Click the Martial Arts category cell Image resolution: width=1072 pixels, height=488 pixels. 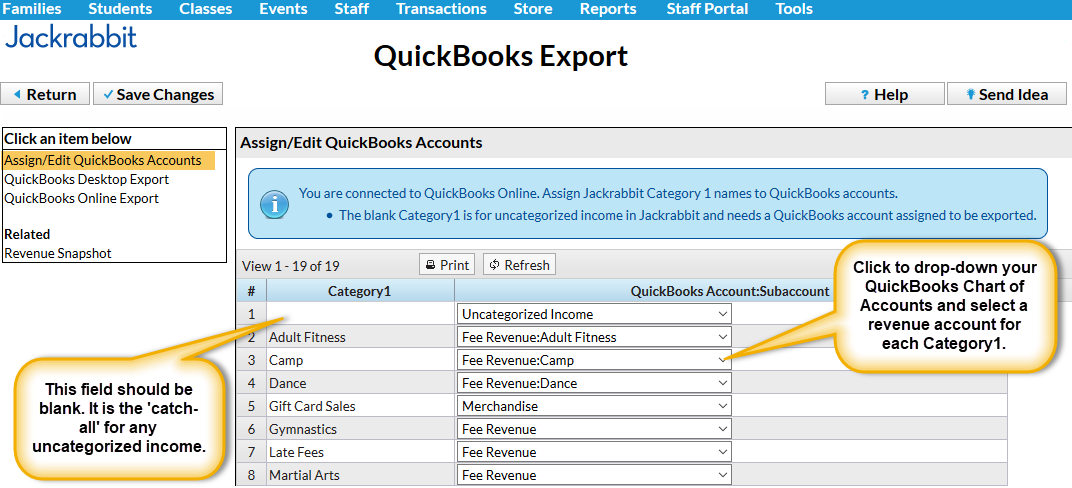click(360, 475)
